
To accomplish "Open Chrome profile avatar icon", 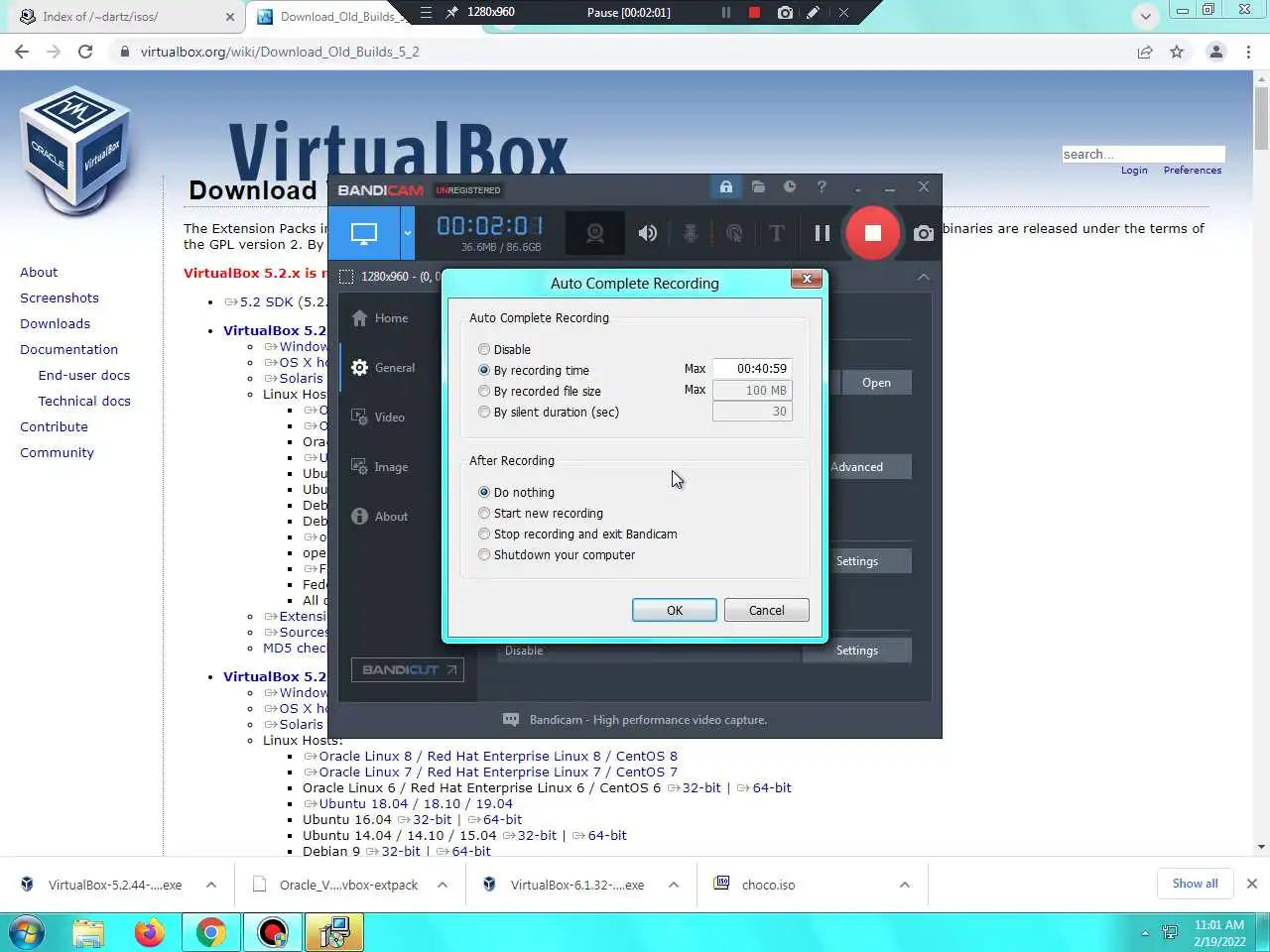I will pos(1215,52).
